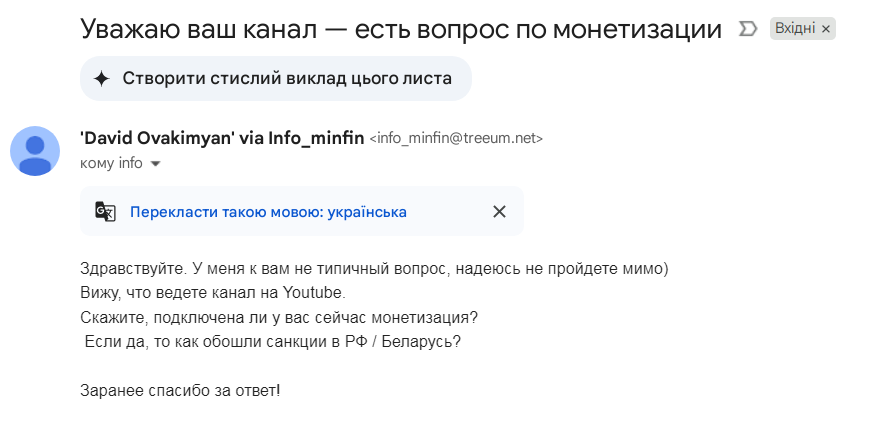Remove the Вхідні label via its x
This screenshot has width=871, height=421.
(825, 29)
